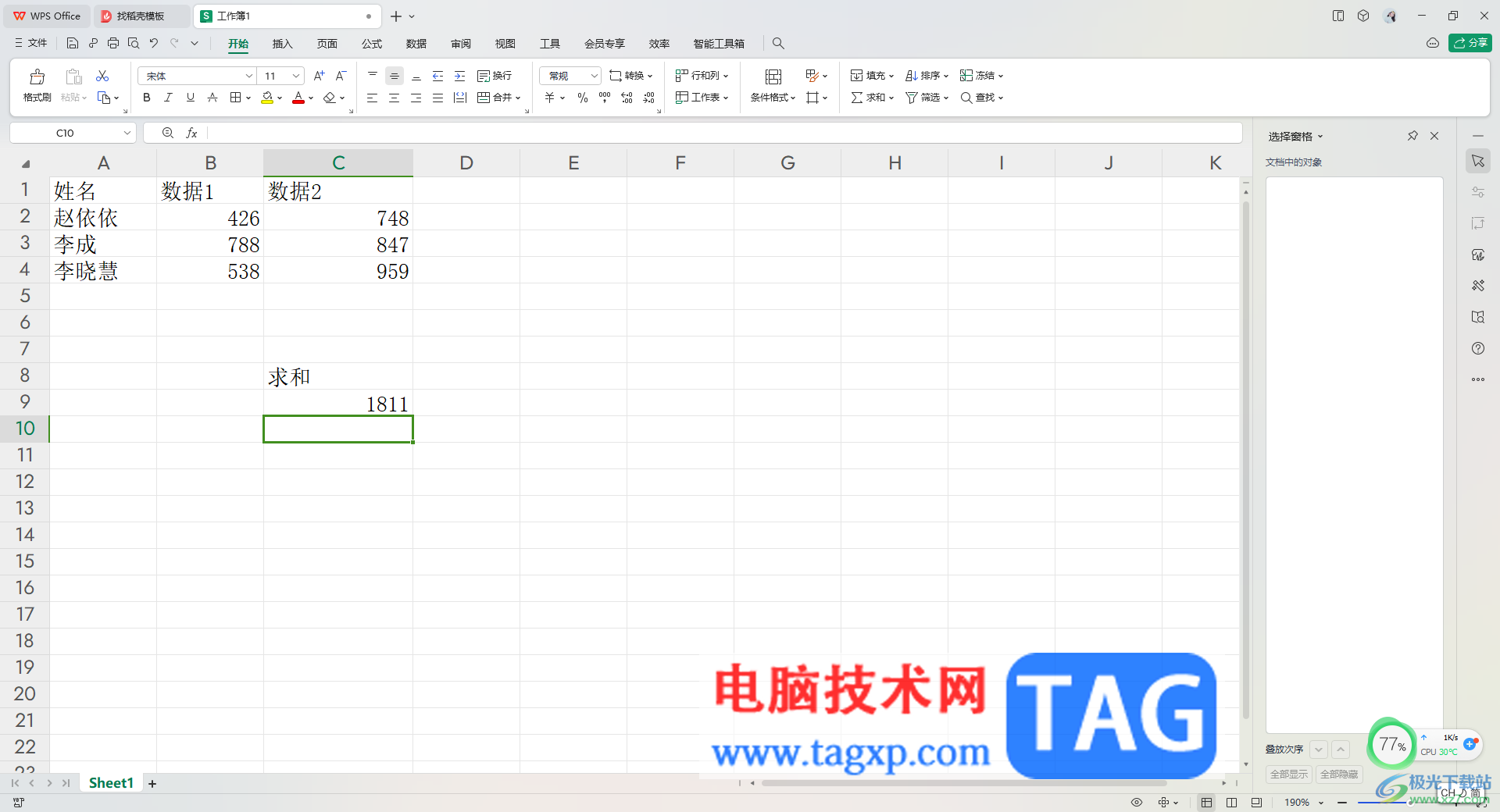Add a new sheet with plus icon
The width and height of the screenshot is (1500, 812).
coord(152,784)
